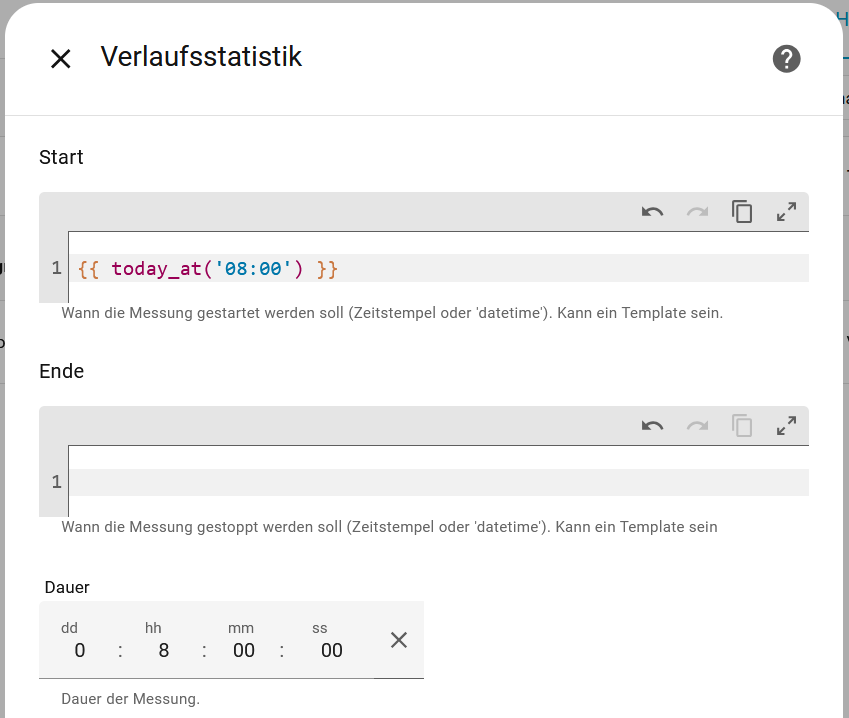
Task: Clear the Dauer duration value
Action: point(398,640)
